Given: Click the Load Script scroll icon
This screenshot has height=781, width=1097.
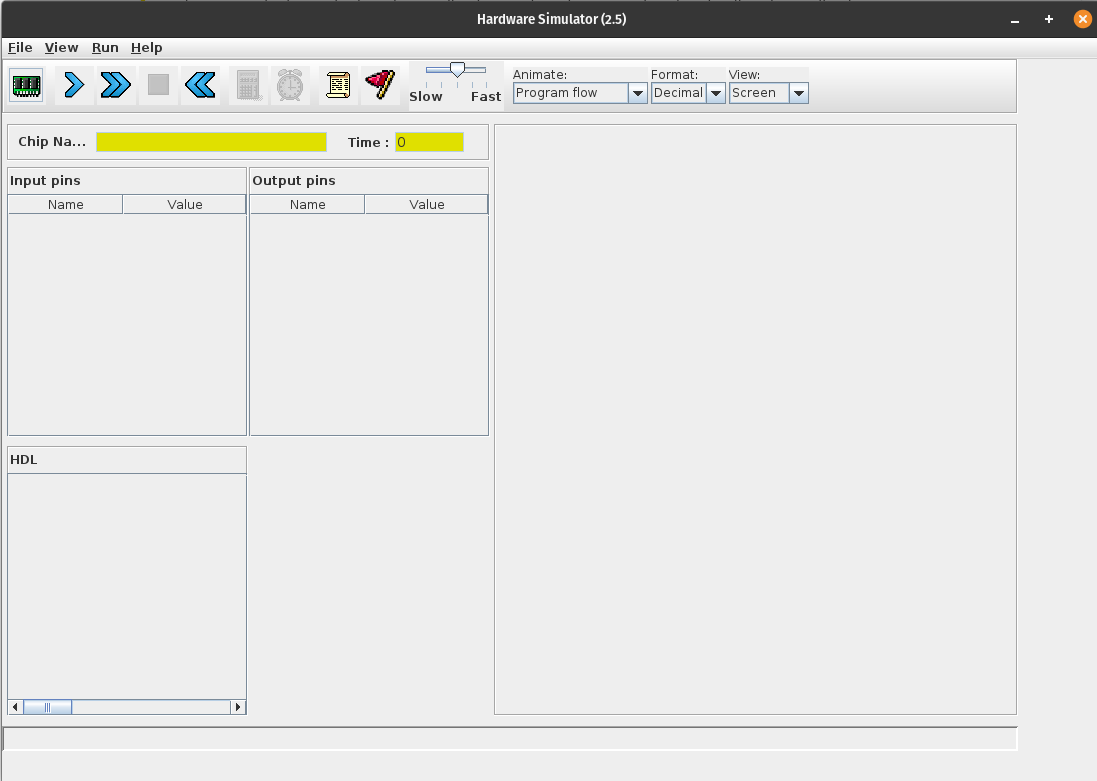Looking at the screenshot, I should [x=338, y=85].
